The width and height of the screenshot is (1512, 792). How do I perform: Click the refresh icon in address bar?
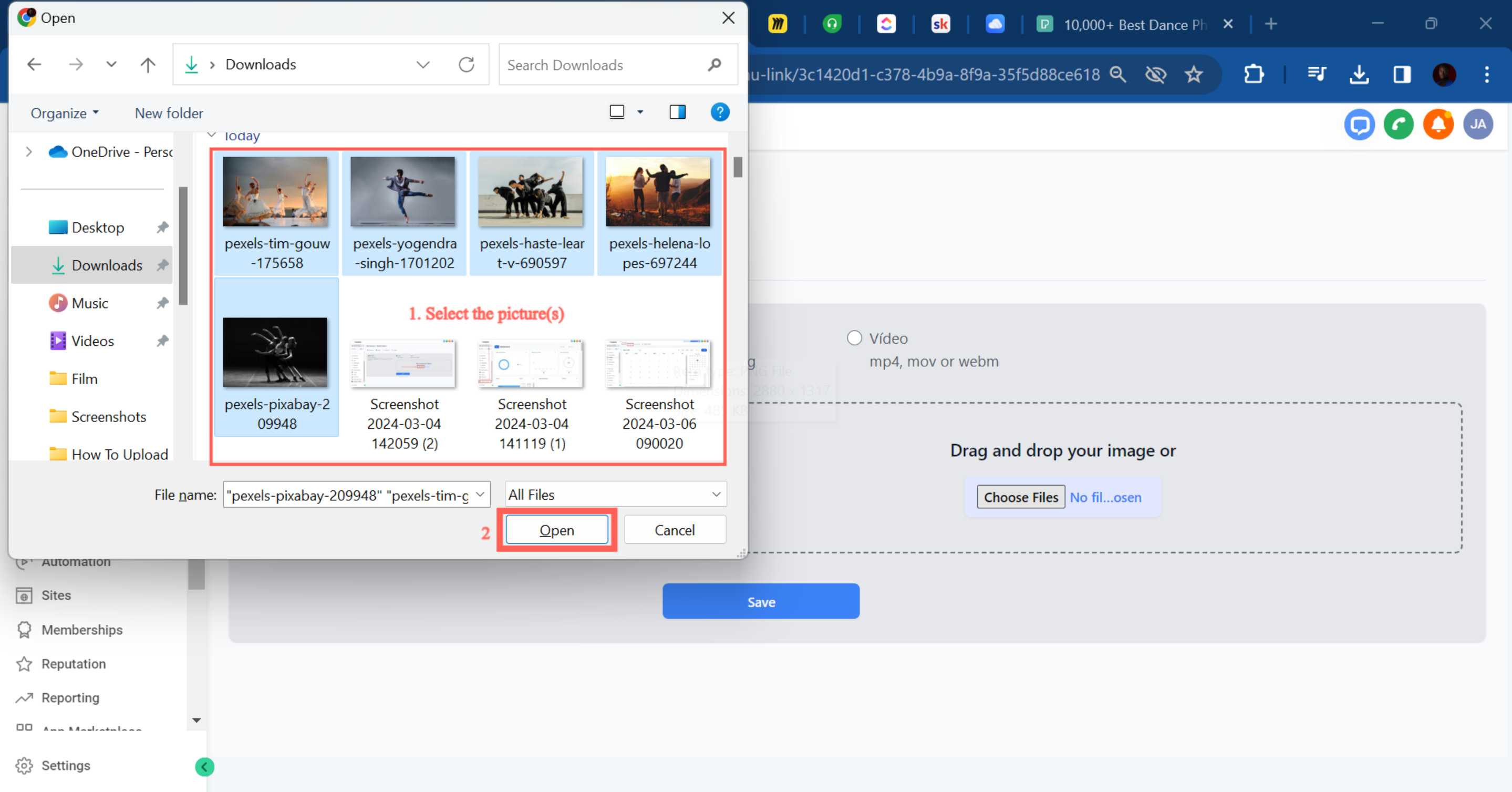[466, 65]
